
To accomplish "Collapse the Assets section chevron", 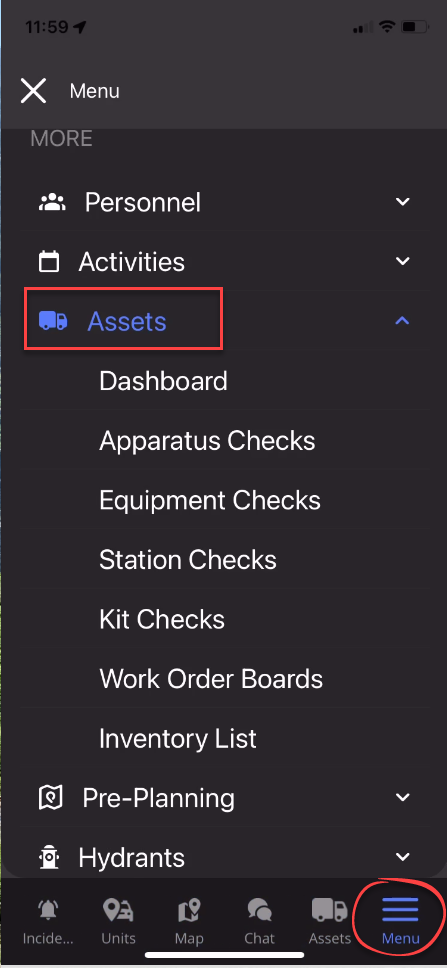I will point(403,320).
